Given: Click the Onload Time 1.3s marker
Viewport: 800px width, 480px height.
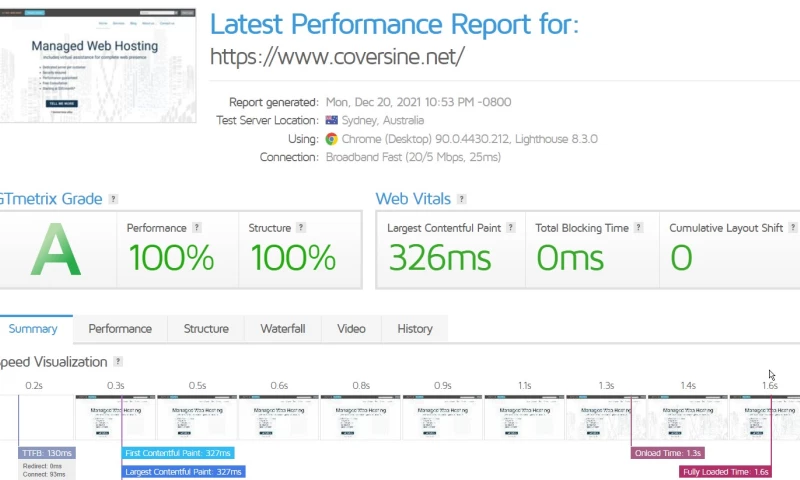Looking at the screenshot, I should pos(668,453).
